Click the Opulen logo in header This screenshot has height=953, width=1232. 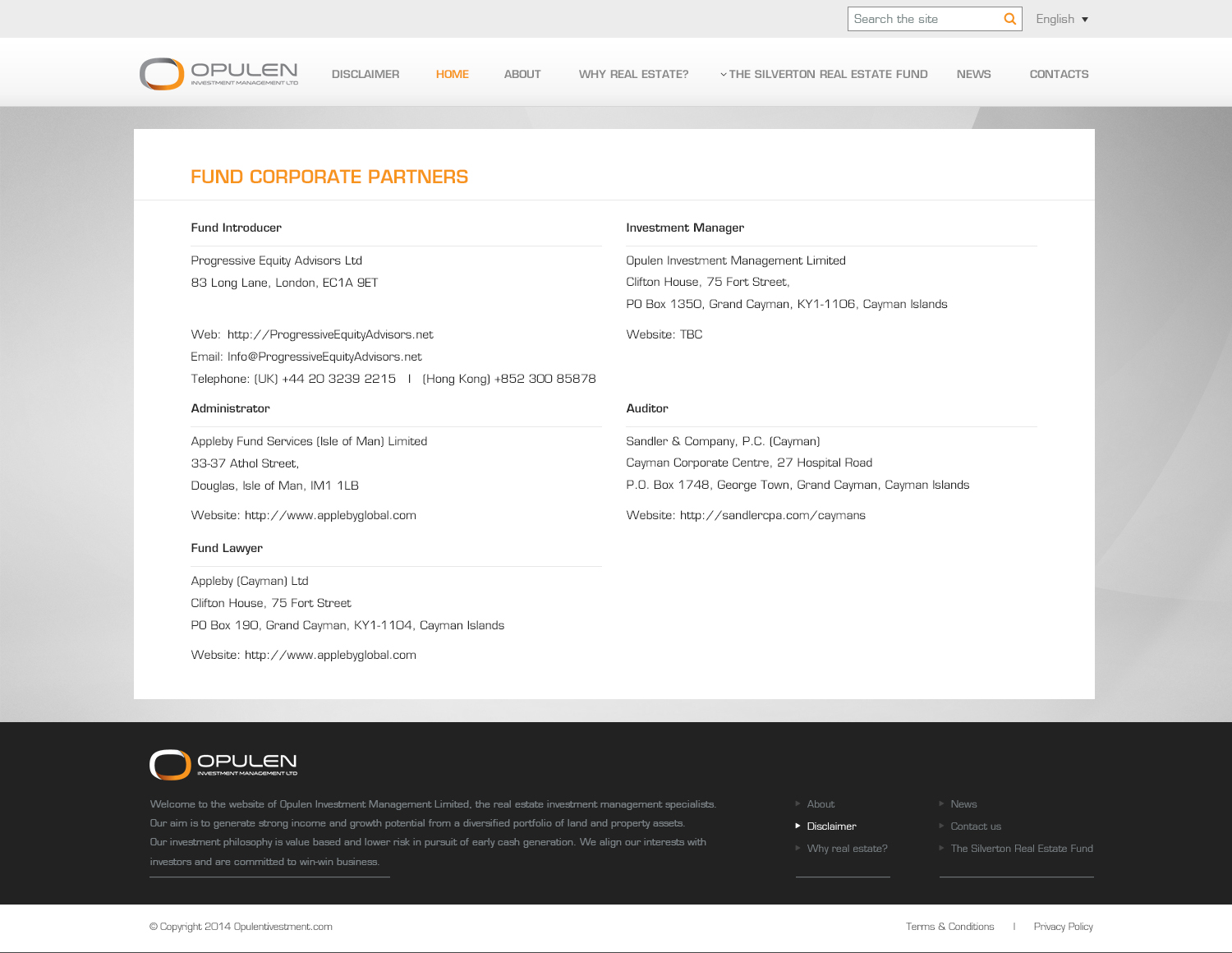click(218, 74)
